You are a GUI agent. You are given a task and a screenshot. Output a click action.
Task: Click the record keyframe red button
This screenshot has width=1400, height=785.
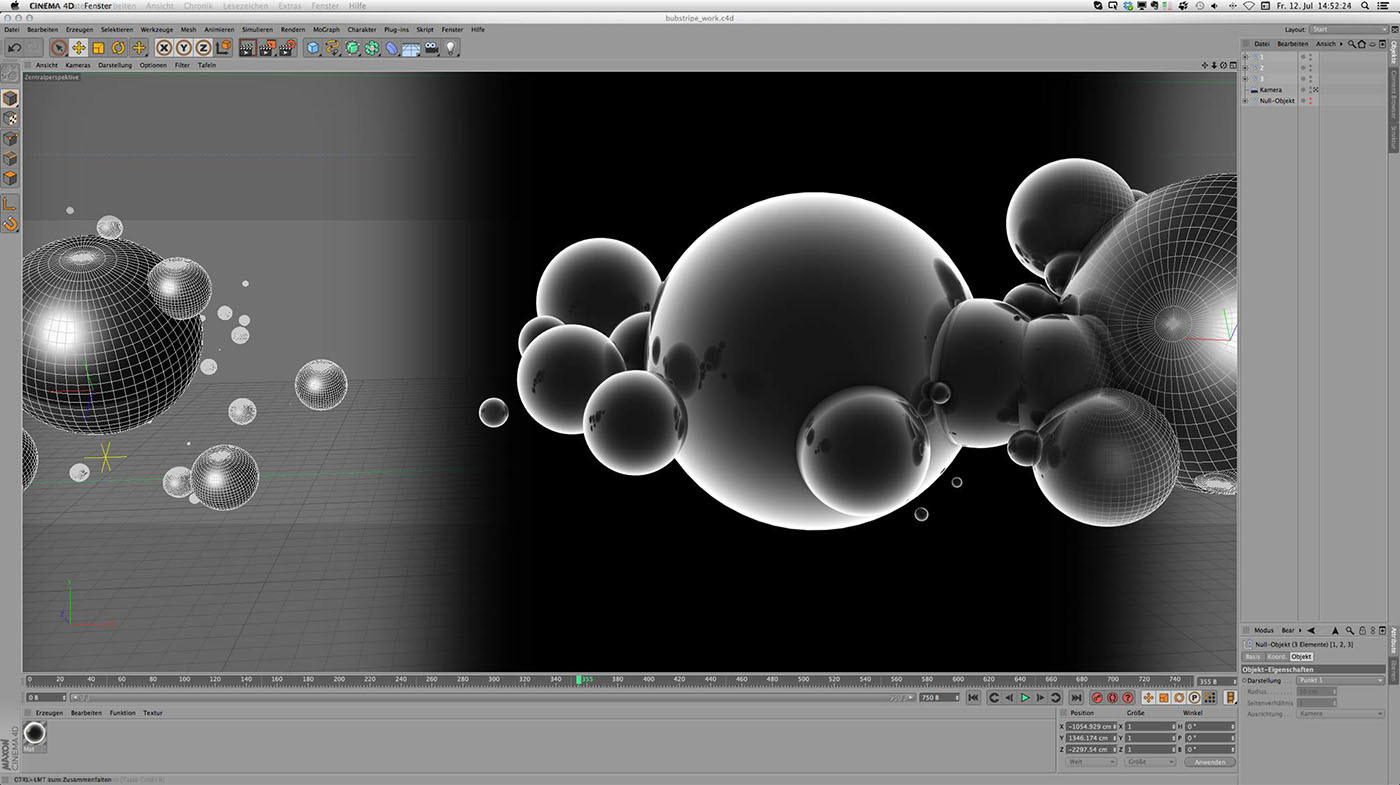1097,697
